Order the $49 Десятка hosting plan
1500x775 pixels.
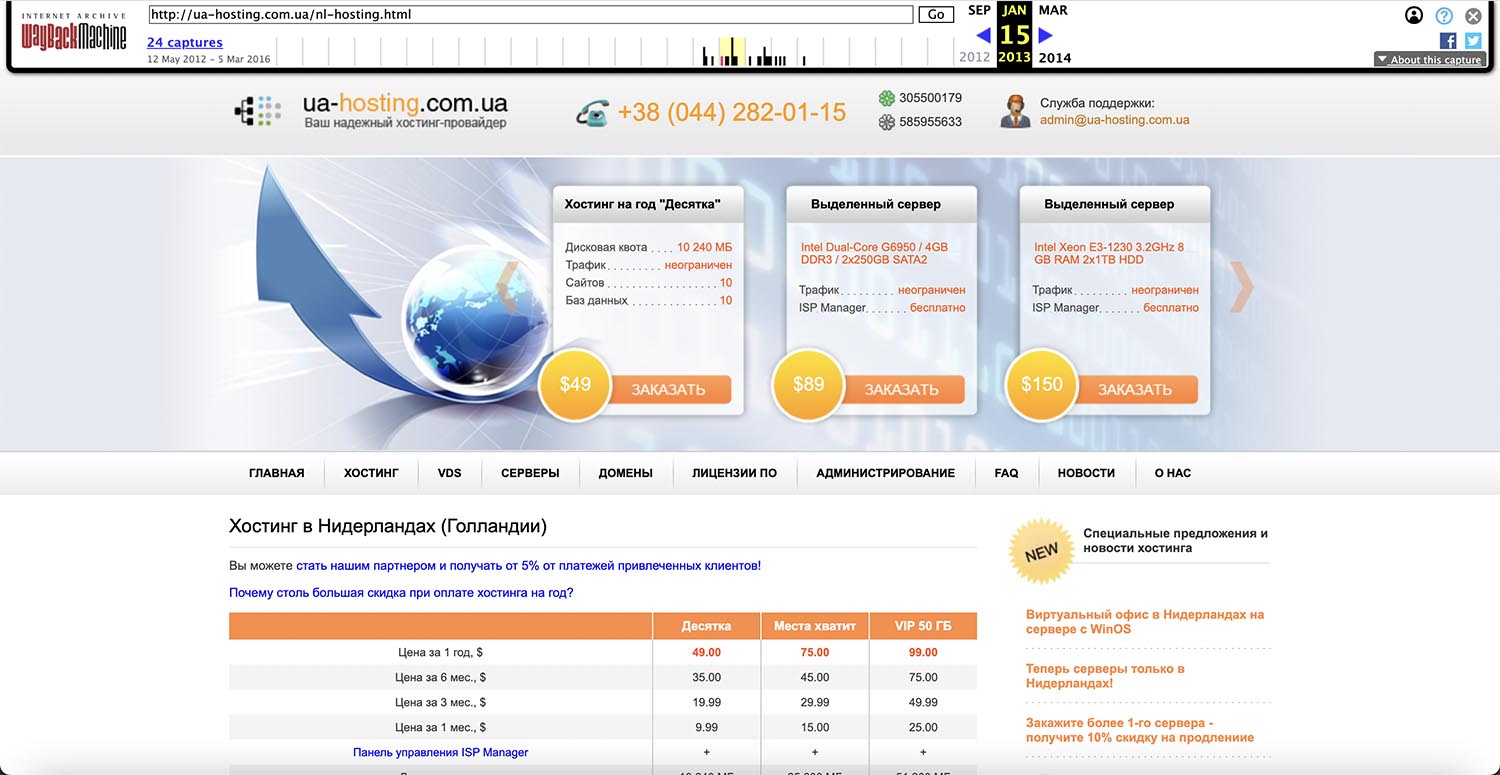[668, 389]
